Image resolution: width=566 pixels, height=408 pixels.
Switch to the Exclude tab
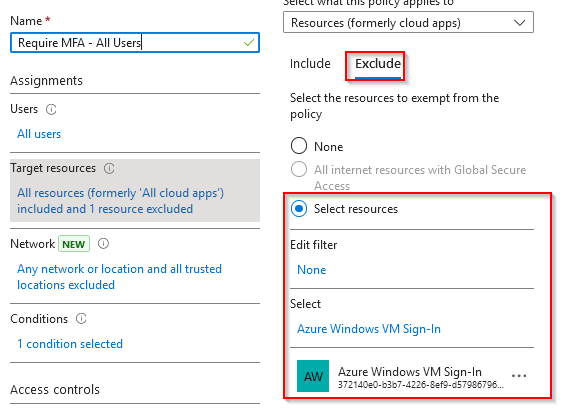[378, 64]
